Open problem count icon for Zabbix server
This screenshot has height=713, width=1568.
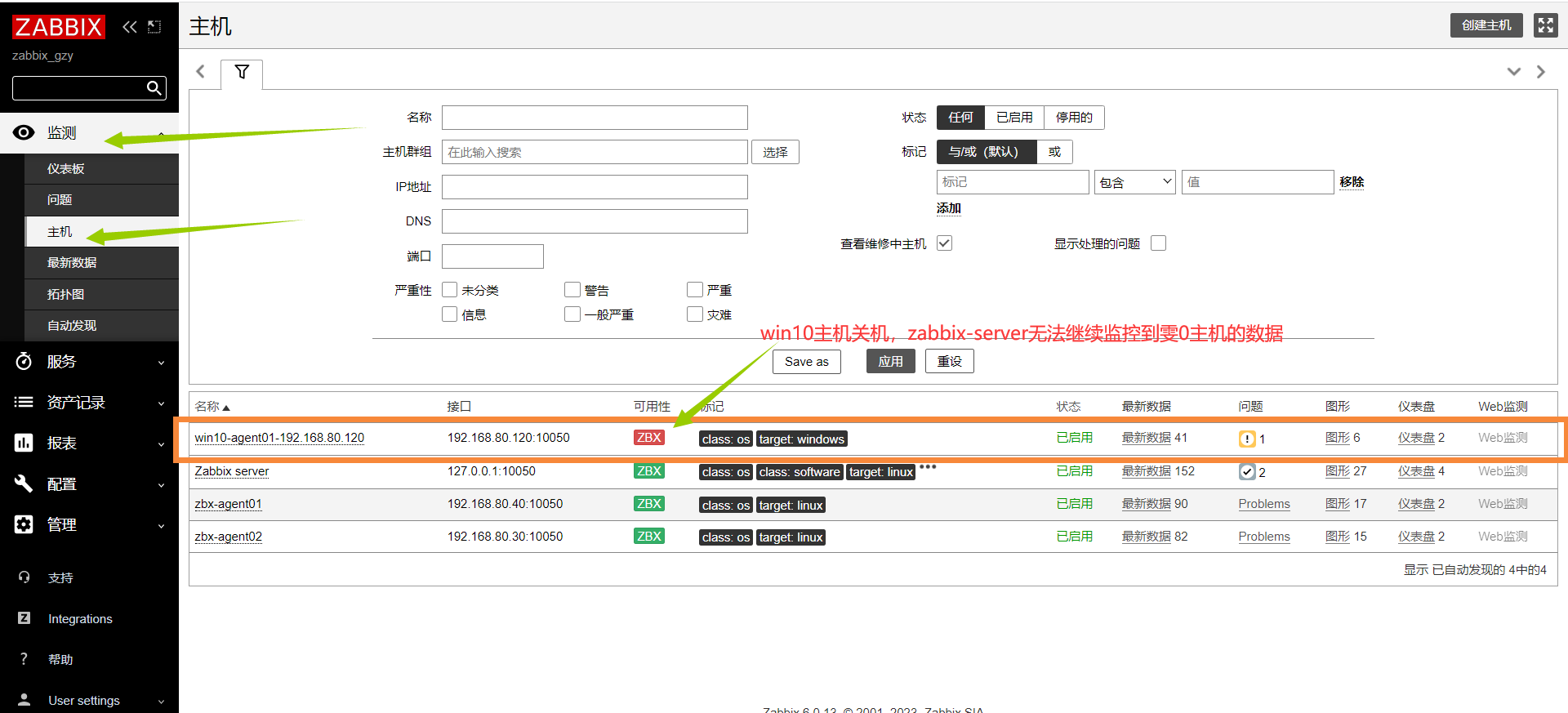click(x=1247, y=472)
